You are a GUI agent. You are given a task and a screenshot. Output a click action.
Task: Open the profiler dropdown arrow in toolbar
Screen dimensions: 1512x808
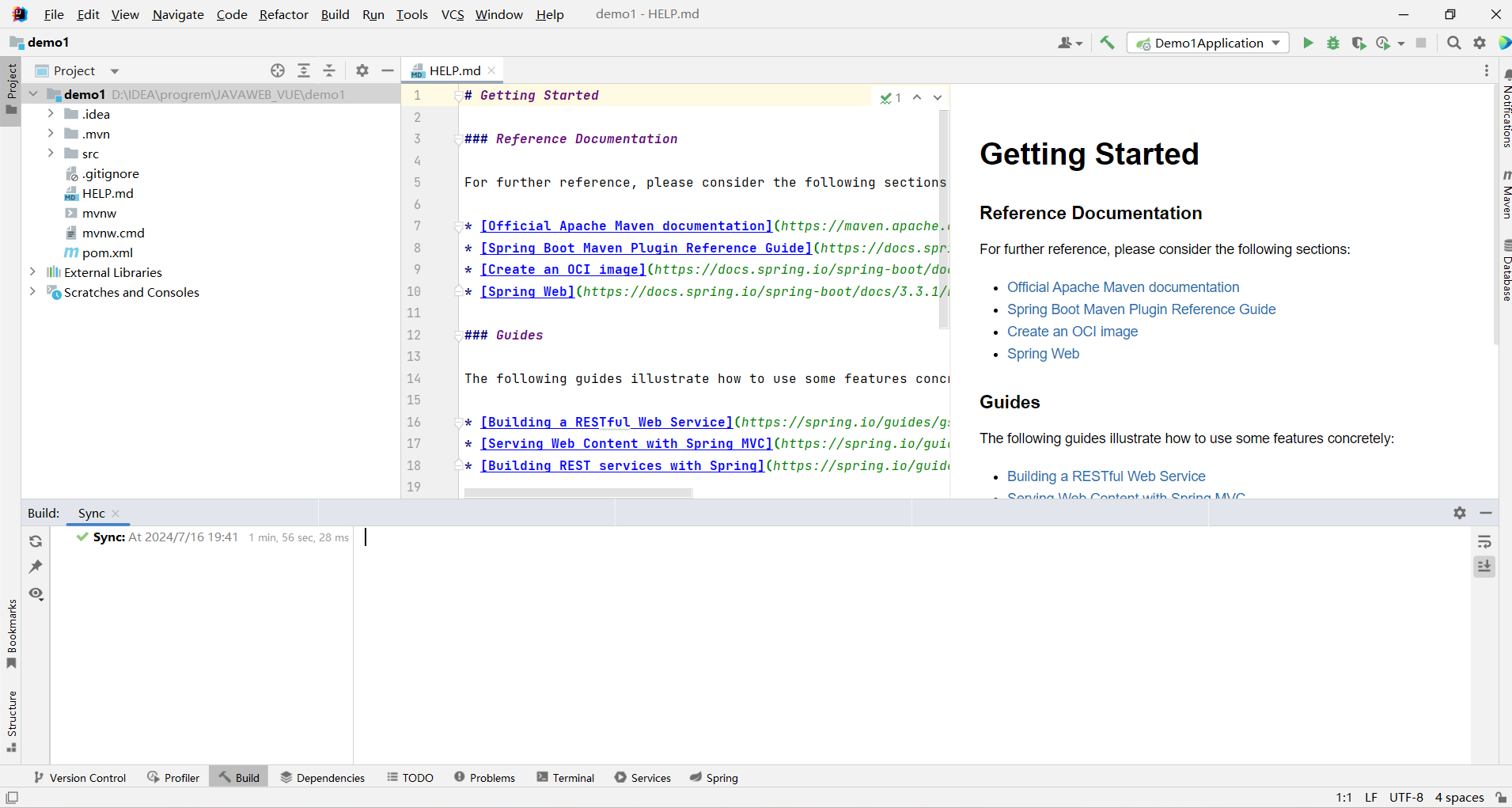pyautogui.click(x=1401, y=44)
